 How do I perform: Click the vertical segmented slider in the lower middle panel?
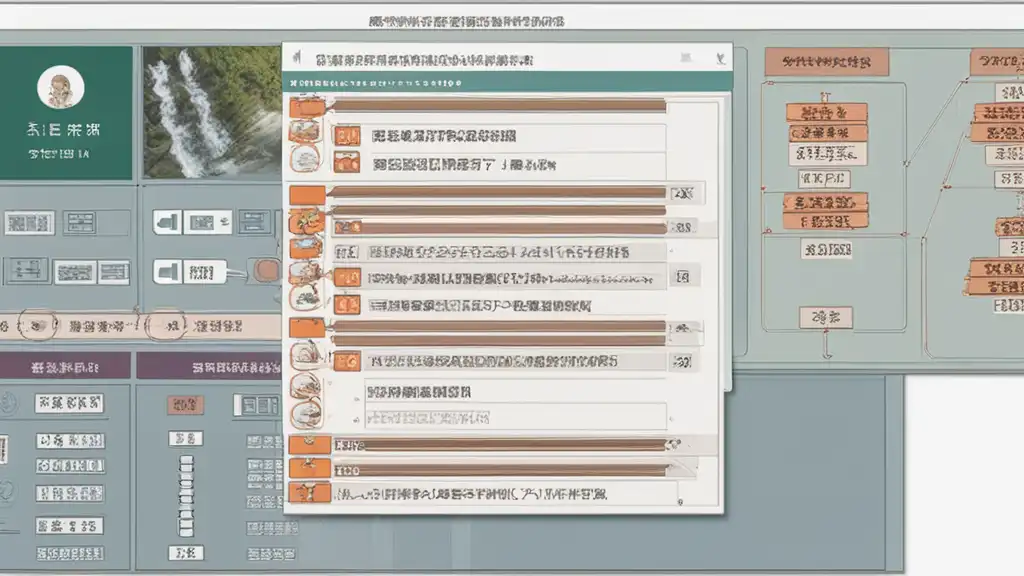tap(185, 496)
